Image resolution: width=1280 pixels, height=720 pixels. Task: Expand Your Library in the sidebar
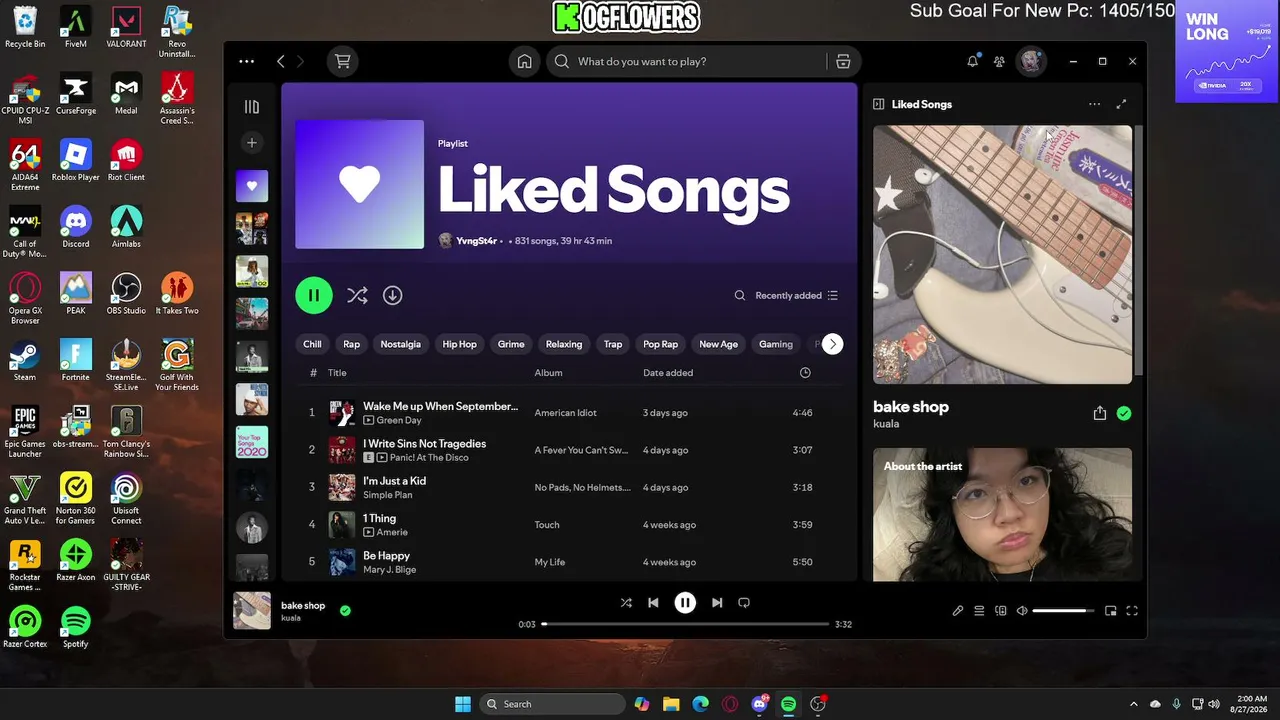[x=252, y=107]
